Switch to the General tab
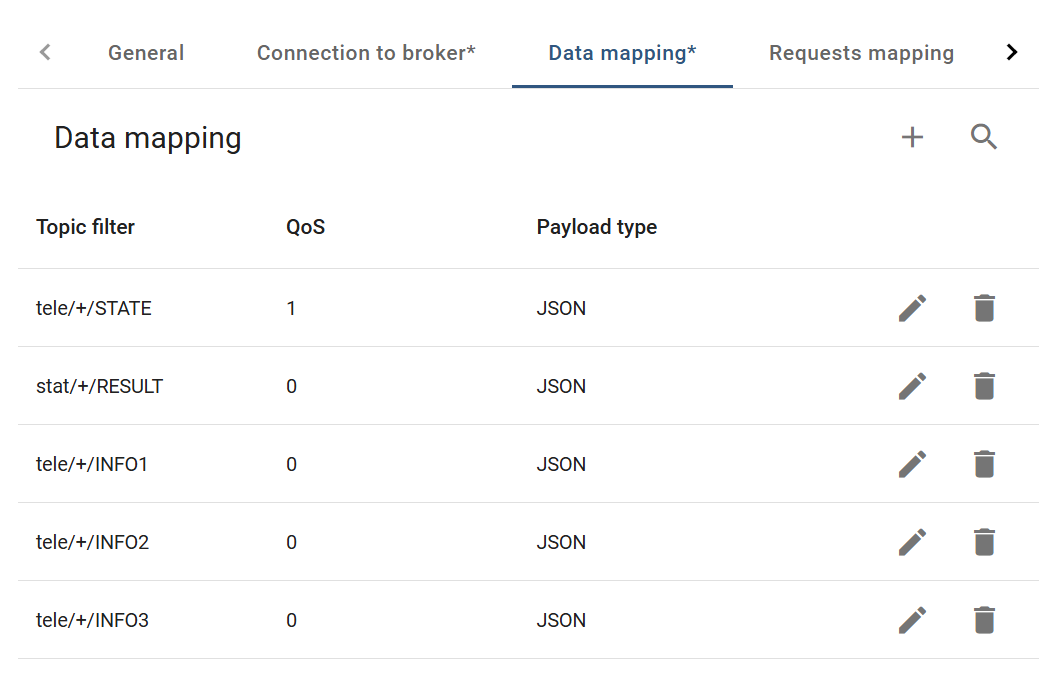1053x688 pixels. click(146, 53)
